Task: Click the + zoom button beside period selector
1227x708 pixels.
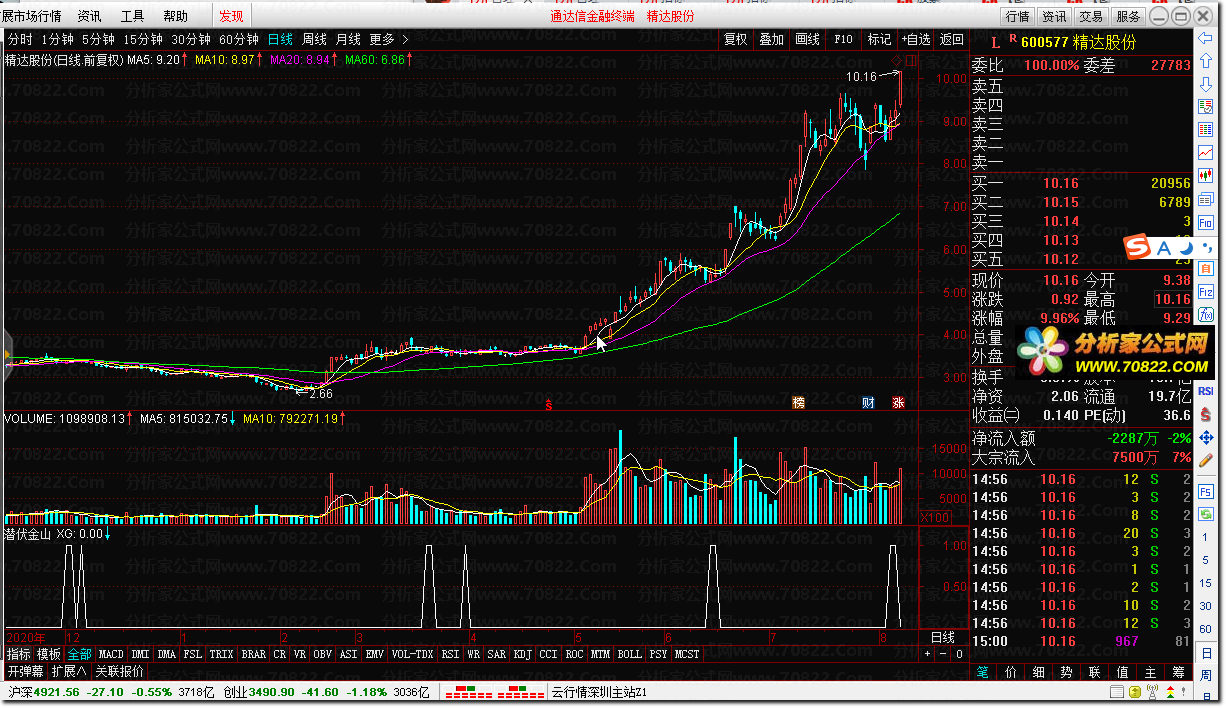Action: [927, 654]
